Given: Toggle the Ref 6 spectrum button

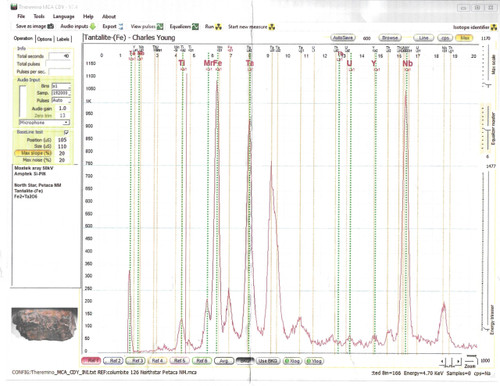Looking at the screenshot, I should [202, 361].
